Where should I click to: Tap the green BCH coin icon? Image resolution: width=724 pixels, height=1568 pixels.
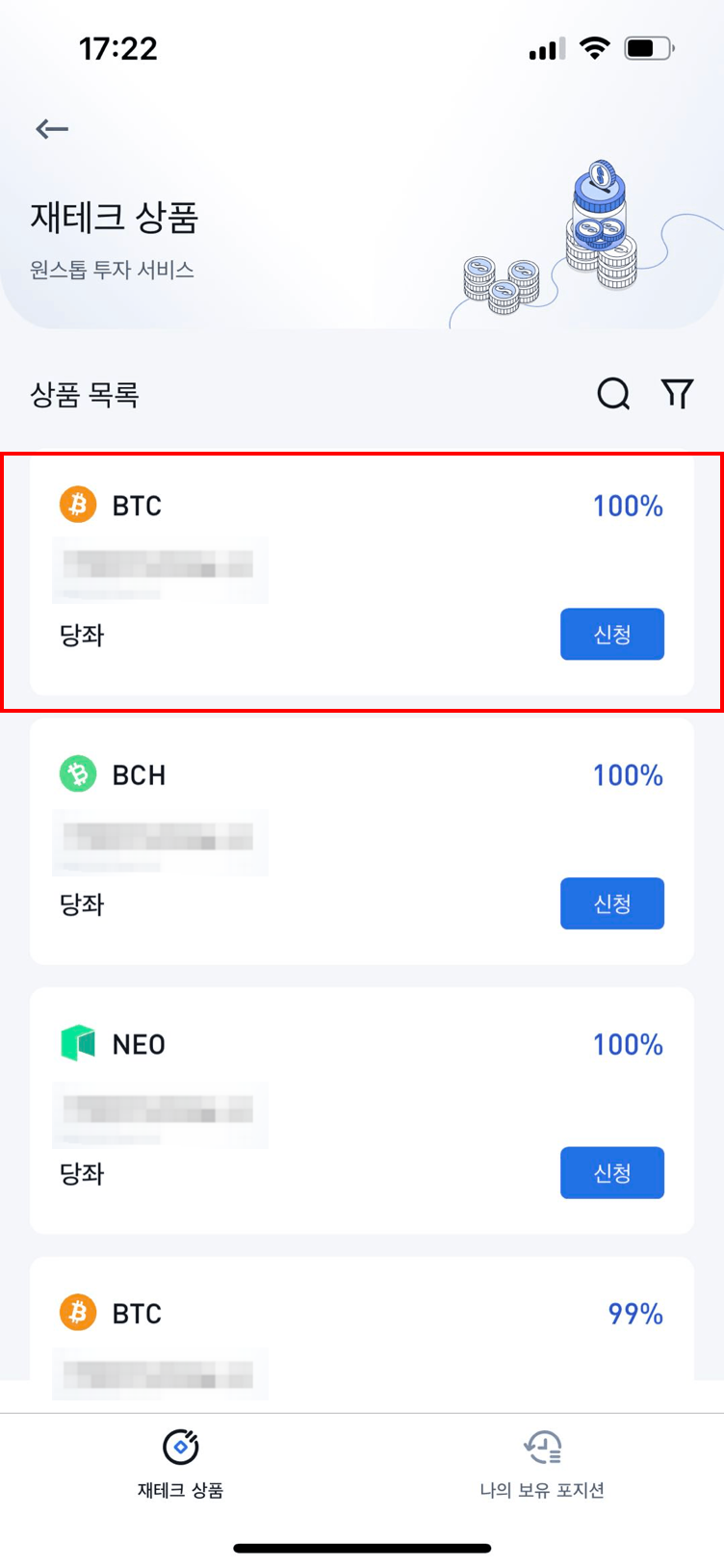pos(78,774)
